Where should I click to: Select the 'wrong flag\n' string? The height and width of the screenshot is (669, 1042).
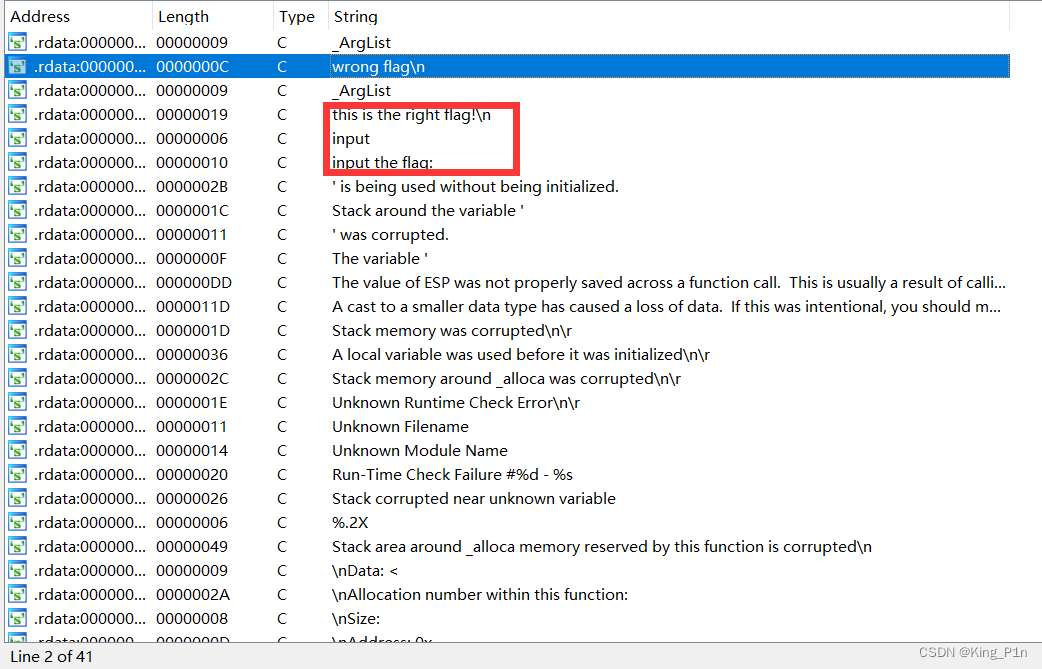point(378,66)
